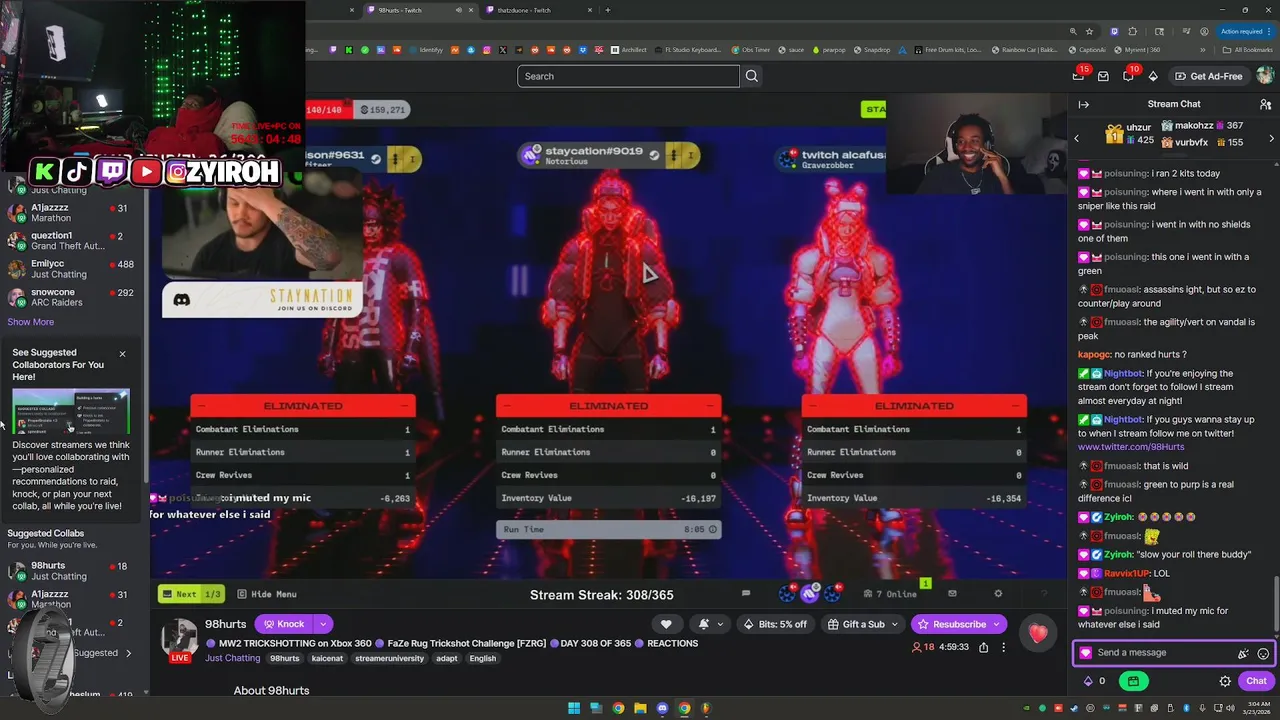Open the Suggested Collaborators preview thumbnail
1280x720 pixels.
pyautogui.click(x=71, y=412)
